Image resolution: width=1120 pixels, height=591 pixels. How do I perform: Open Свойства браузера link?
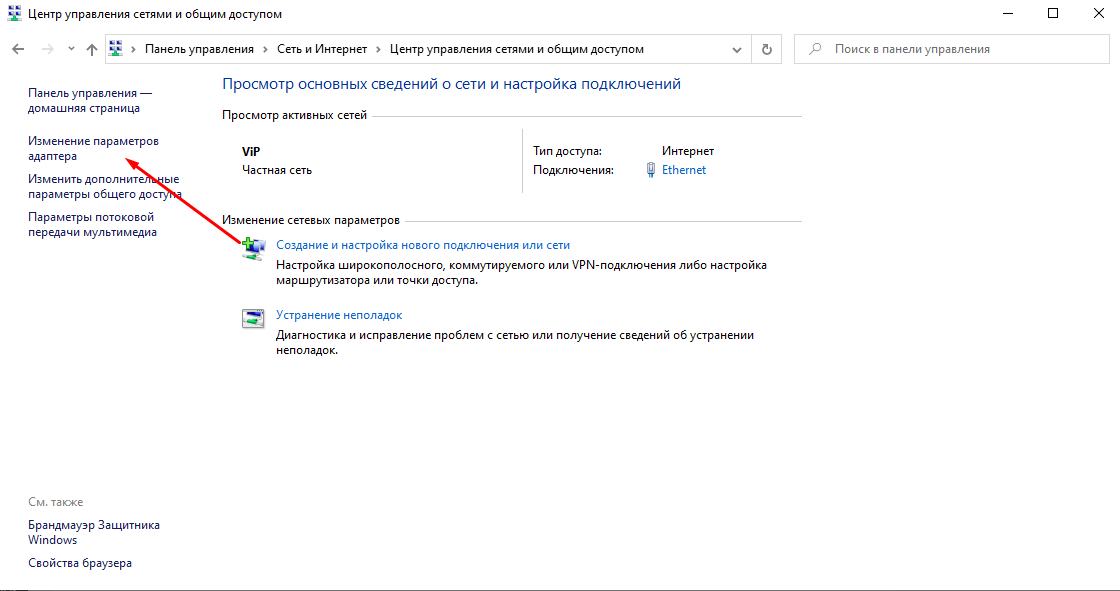coord(80,563)
